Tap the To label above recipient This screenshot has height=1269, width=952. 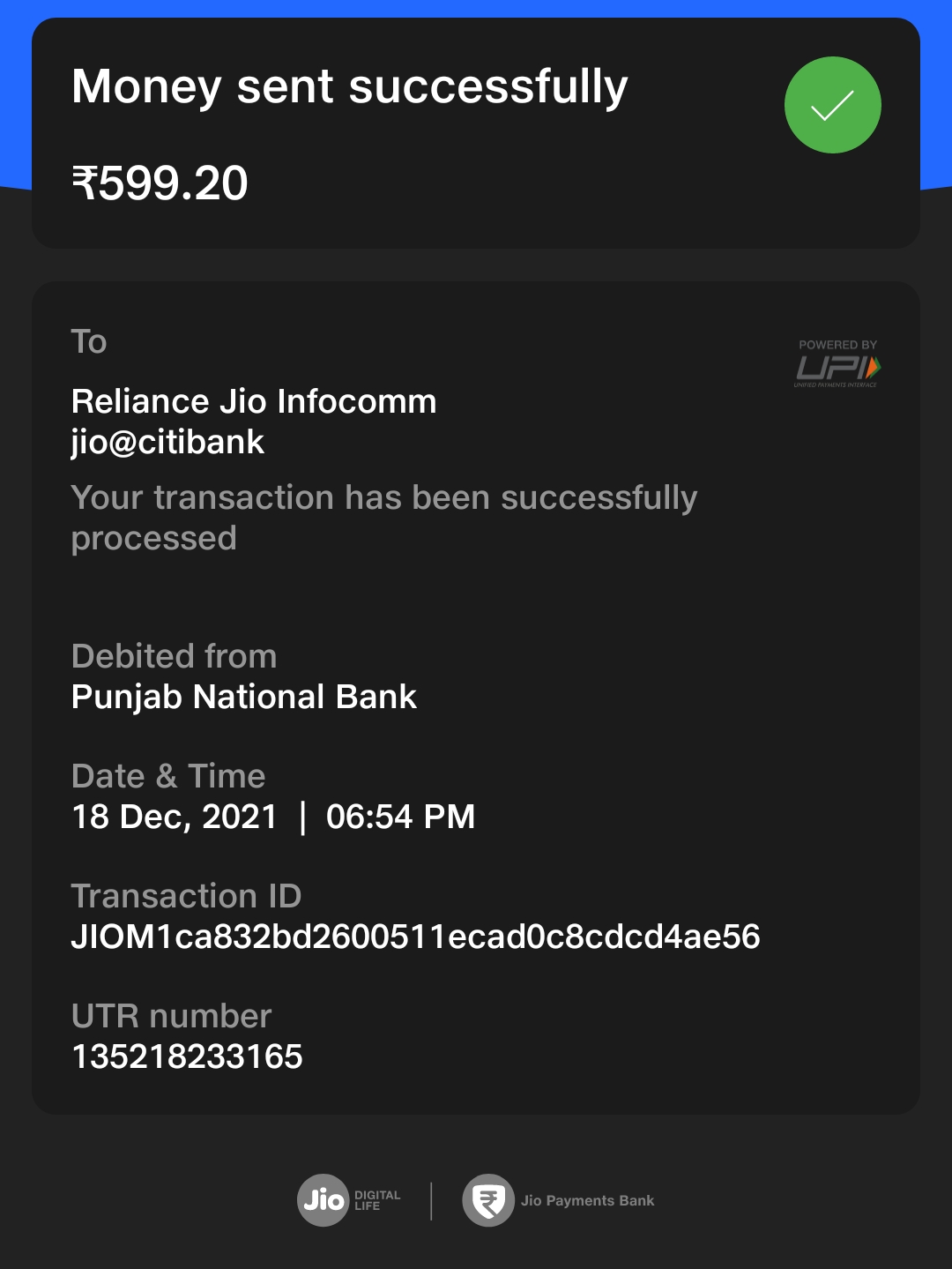89,342
